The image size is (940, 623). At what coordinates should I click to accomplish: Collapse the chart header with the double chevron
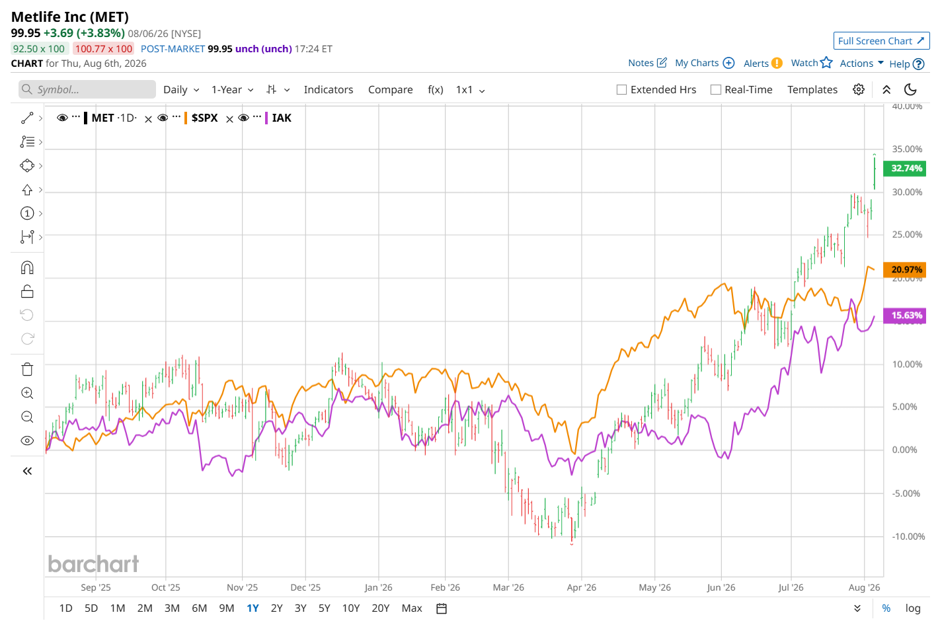tap(886, 89)
